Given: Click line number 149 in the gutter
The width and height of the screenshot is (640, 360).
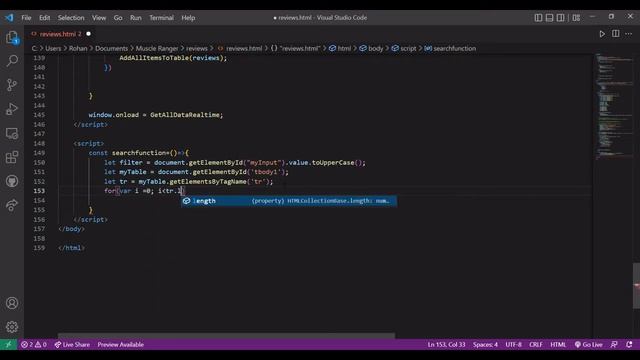Looking at the screenshot, I should pyautogui.click(x=39, y=153).
